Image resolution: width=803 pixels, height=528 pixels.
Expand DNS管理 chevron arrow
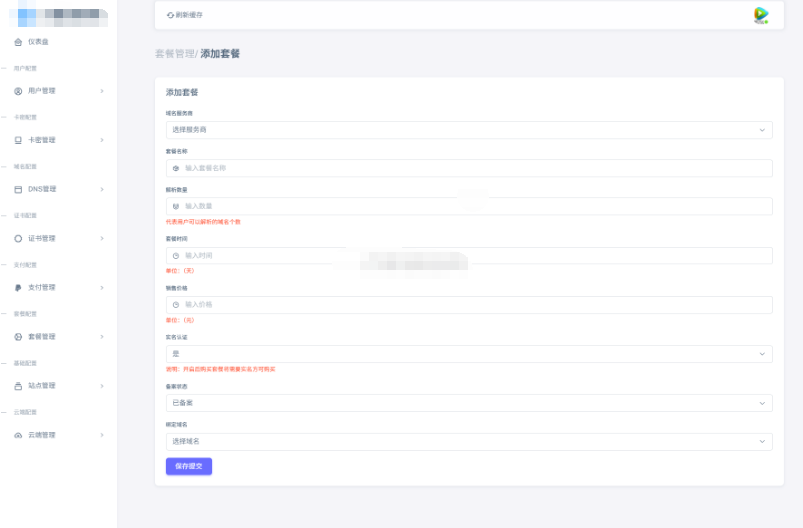(x=102, y=189)
